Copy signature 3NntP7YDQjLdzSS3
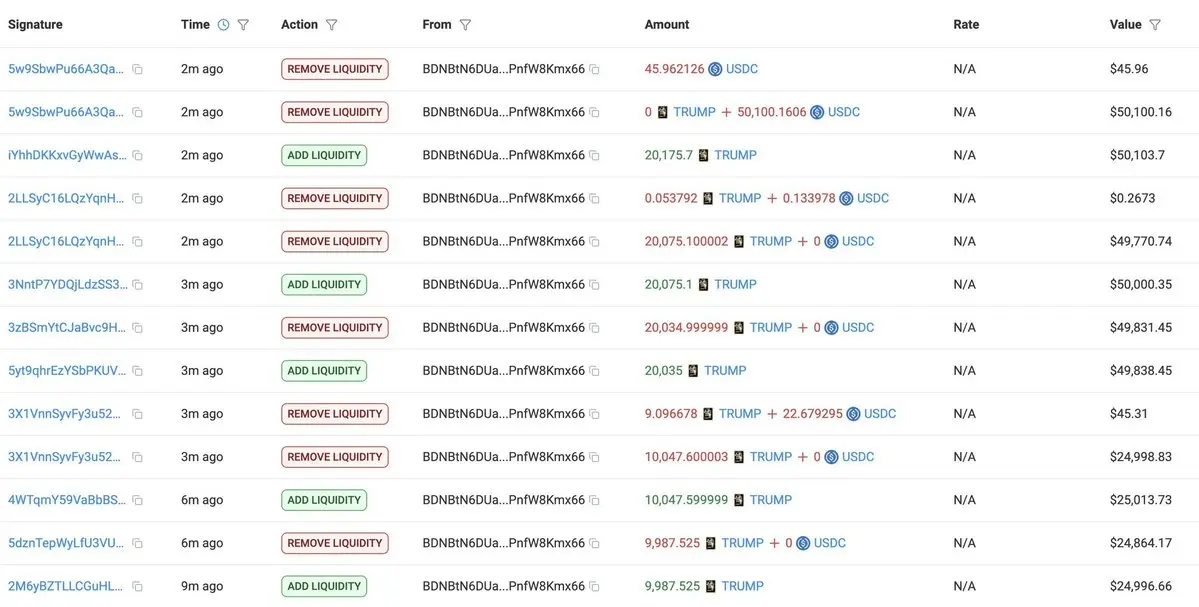Screen dimensions: 1199x607 pyautogui.click(x=138, y=284)
